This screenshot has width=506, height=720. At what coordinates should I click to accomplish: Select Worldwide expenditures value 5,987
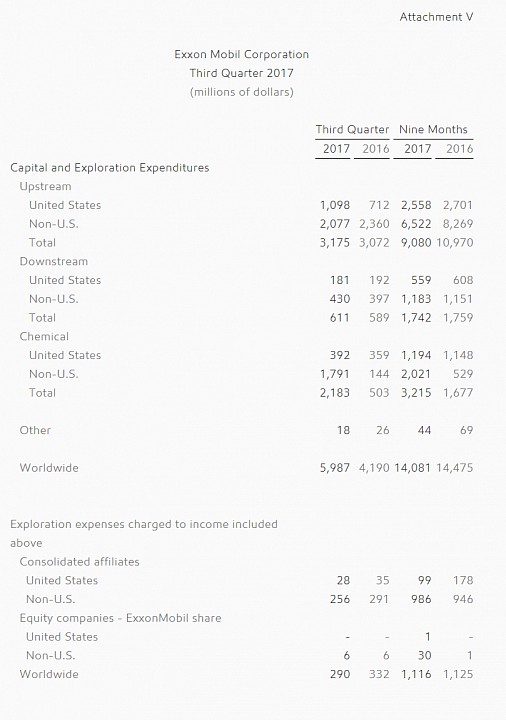pyautogui.click(x=335, y=468)
